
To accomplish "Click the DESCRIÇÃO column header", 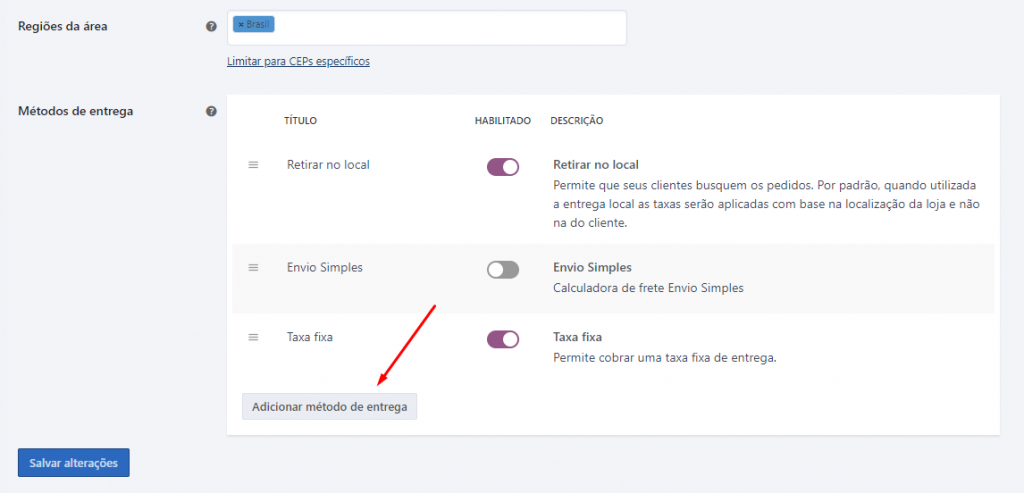I will pyautogui.click(x=577, y=121).
